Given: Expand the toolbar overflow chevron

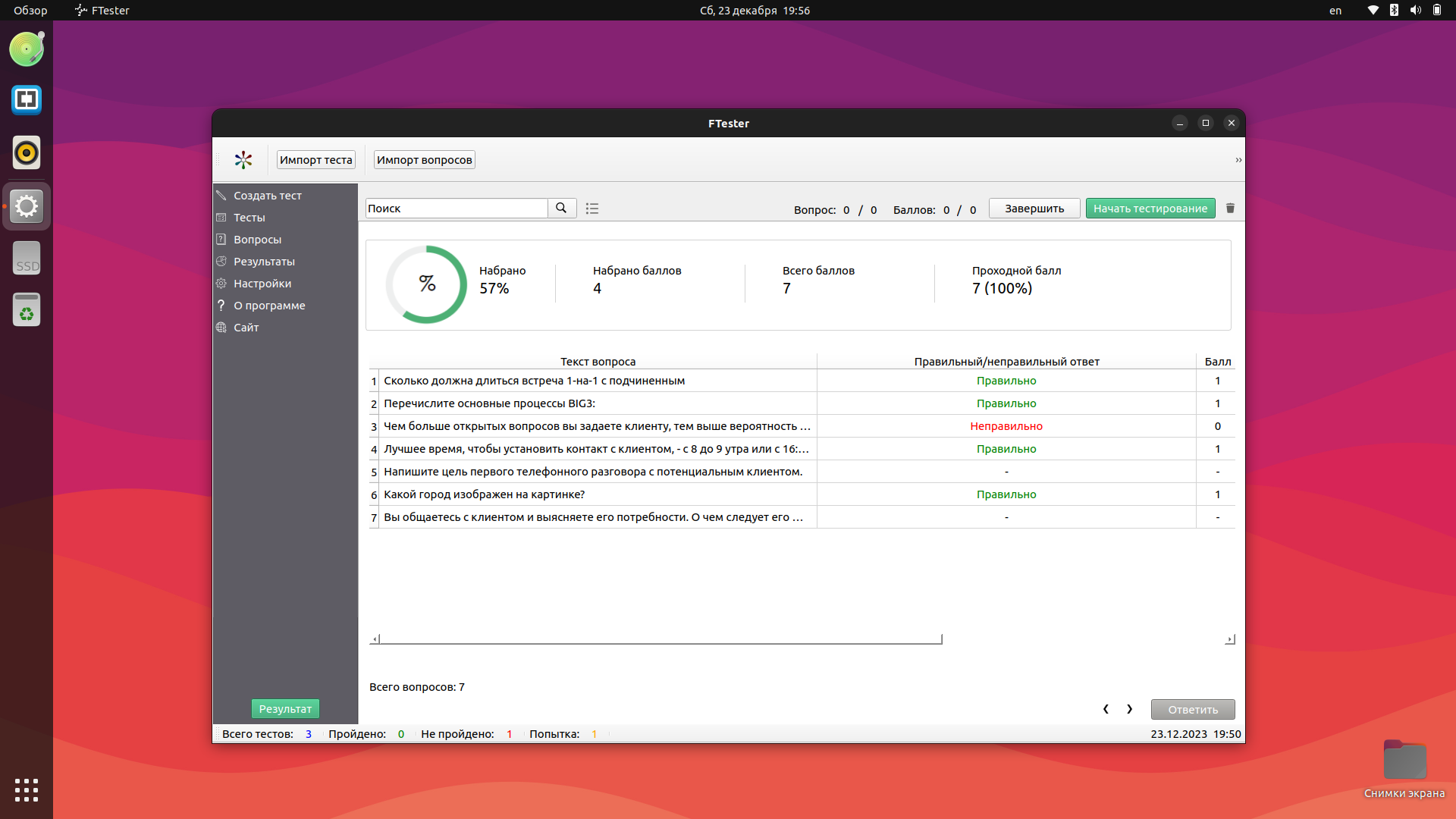Looking at the screenshot, I should 1238,160.
